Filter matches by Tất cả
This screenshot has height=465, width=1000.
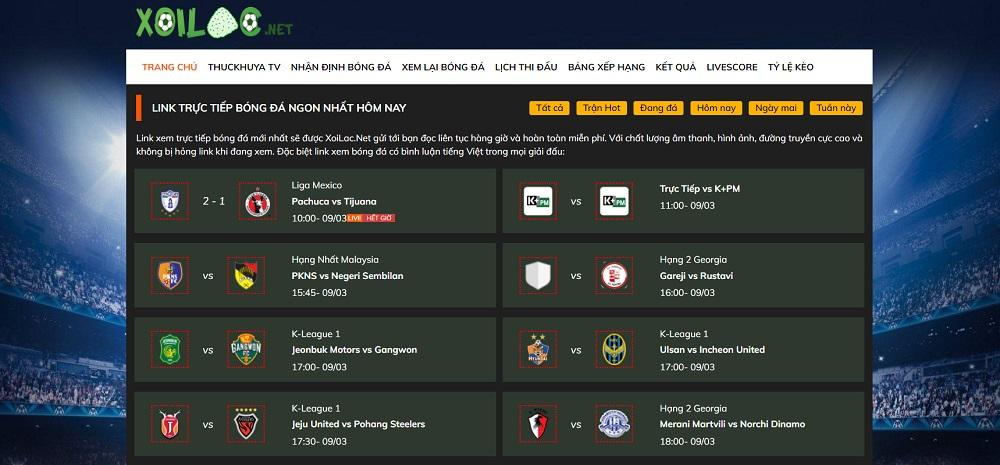pos(550,108)
